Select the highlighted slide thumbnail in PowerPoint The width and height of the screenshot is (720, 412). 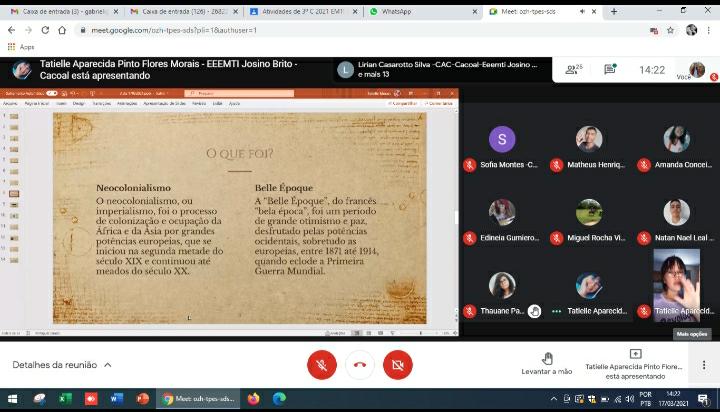tap(14, 194)
